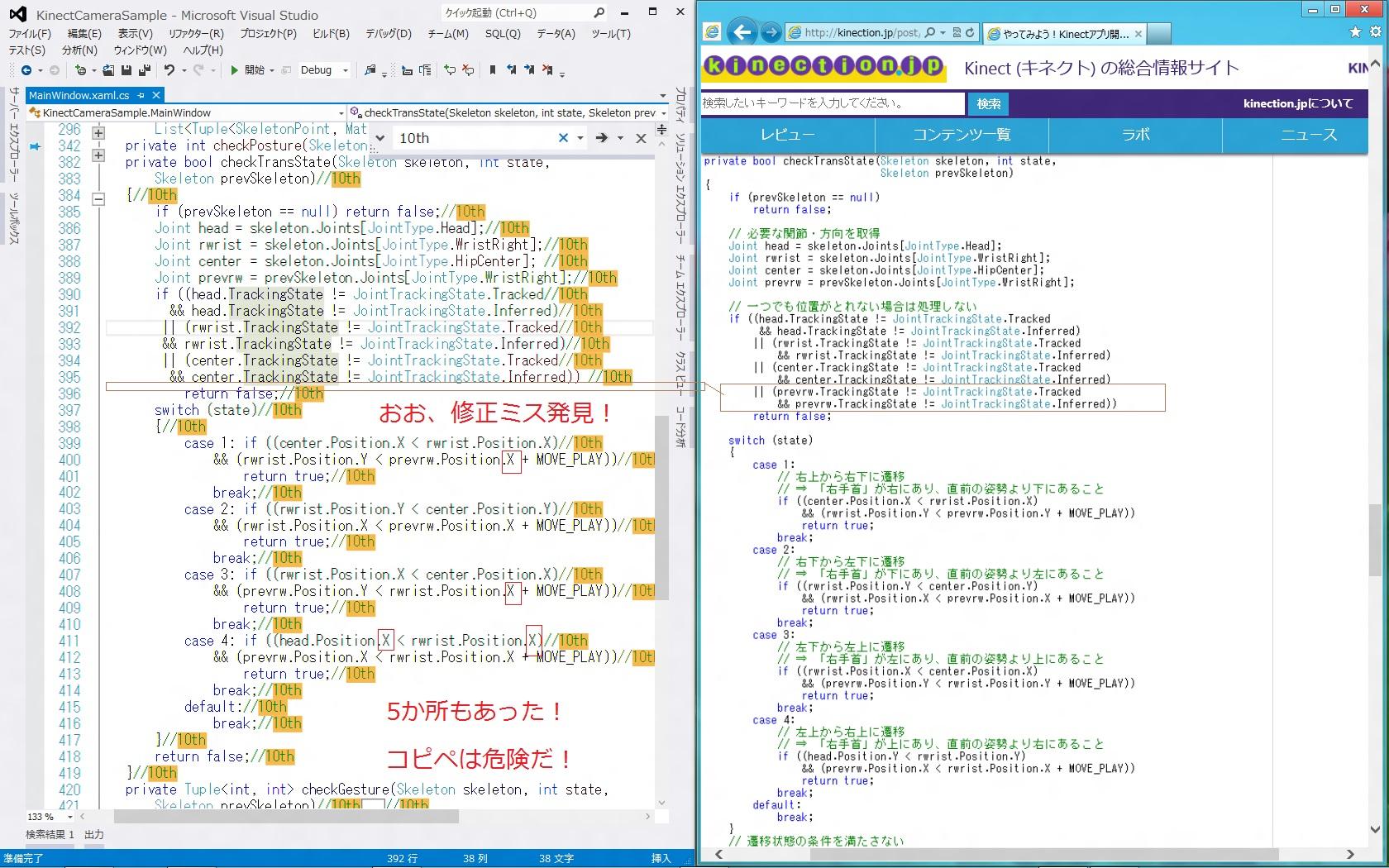The image size is (1389, 868).
Task: Pin the MainWindow.xaml.cs tab
Action: coord(141,95)
